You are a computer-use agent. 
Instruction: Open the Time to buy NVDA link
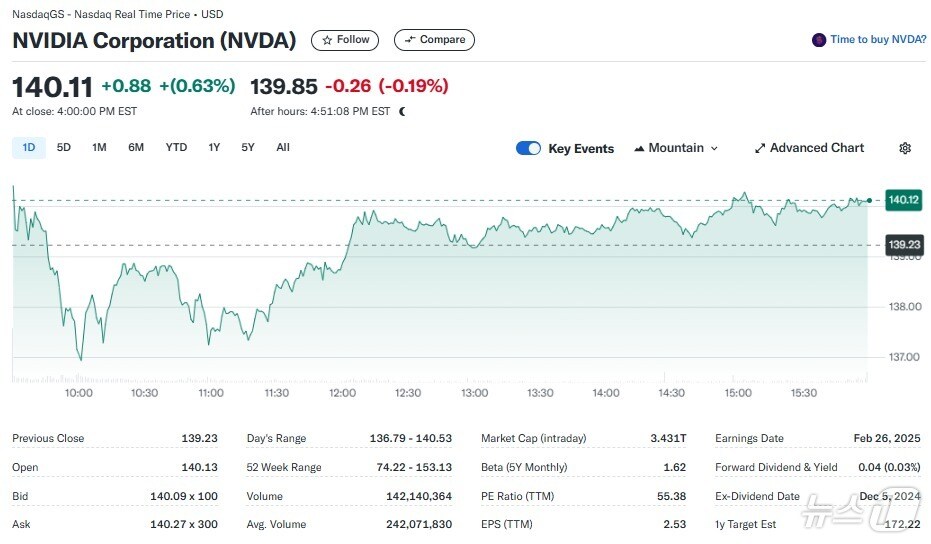click(877, 40)
